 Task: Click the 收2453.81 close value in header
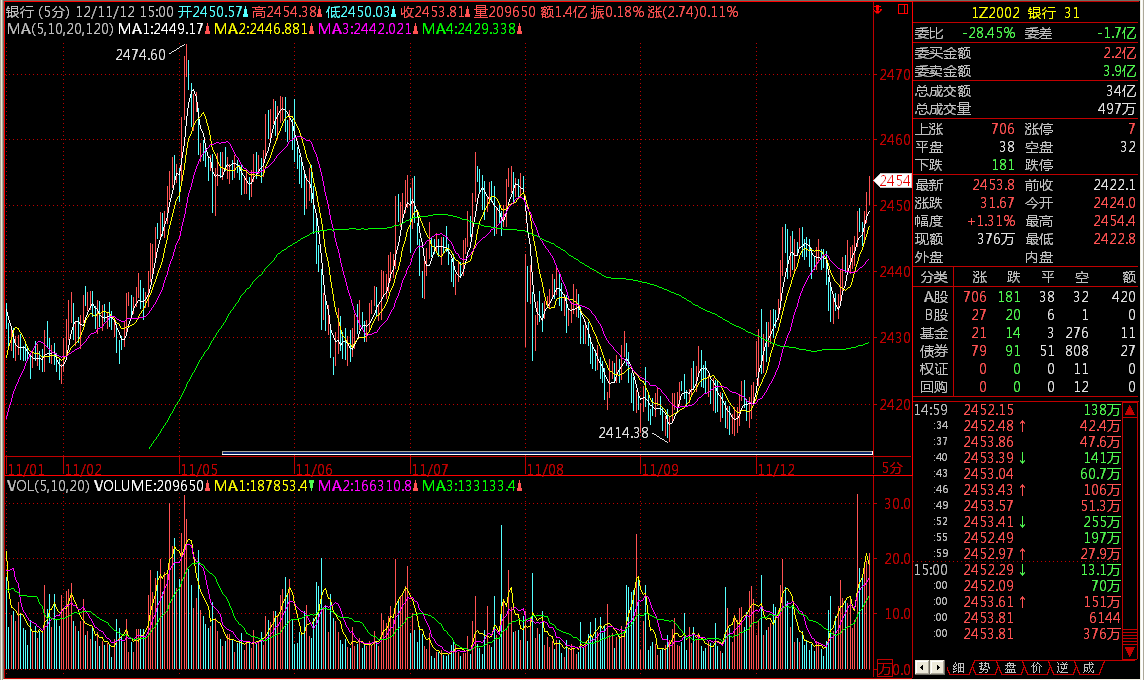coord(432,12)
